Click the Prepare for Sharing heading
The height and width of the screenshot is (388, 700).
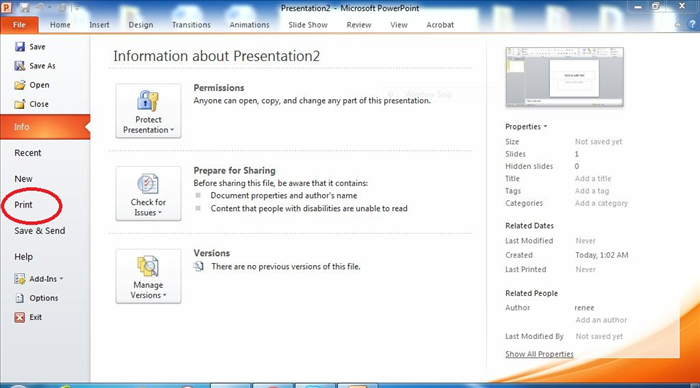[234, 171]
